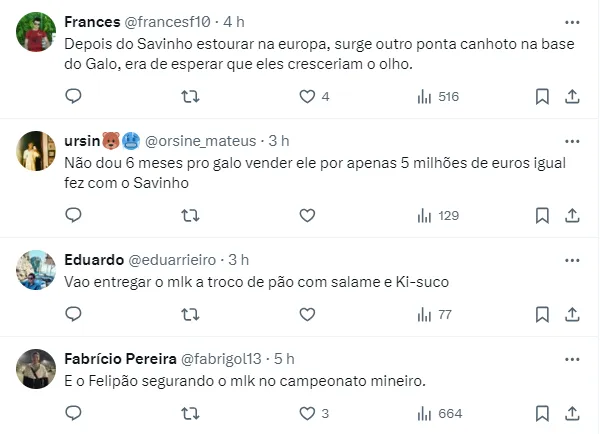This screenshot has height=434, width=600.
Task: Like Frances's tweet with 4 likes
Action: [x=308, y=96]
